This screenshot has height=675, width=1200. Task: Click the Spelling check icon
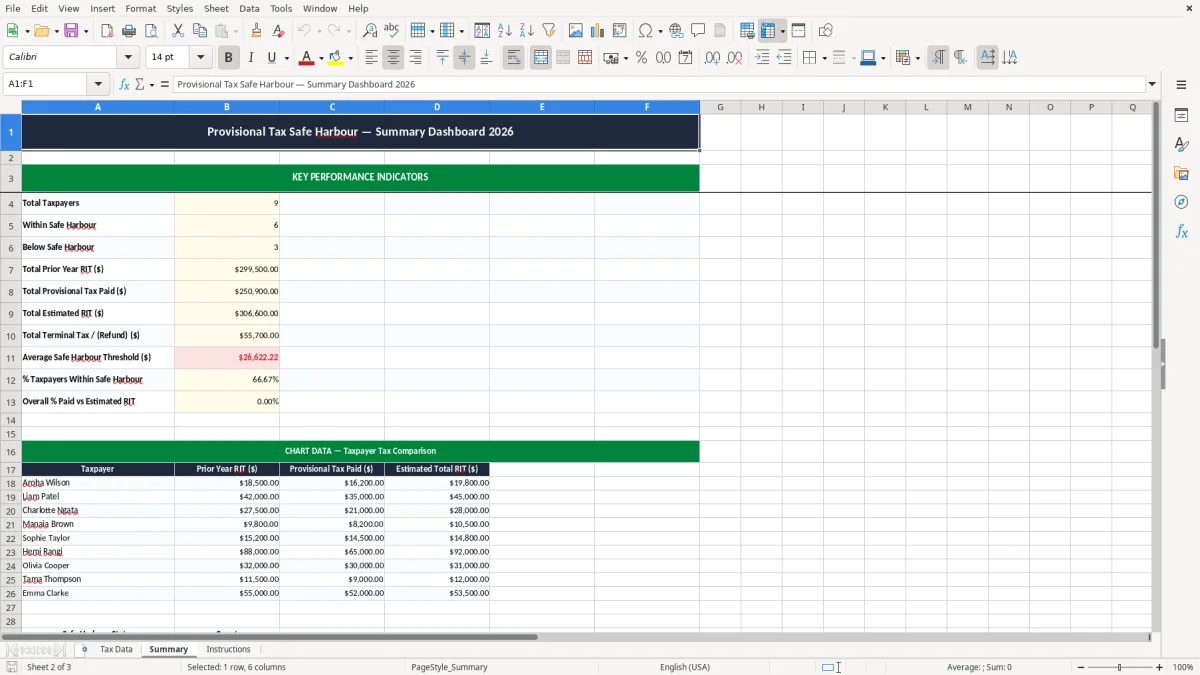pos(392,31)
